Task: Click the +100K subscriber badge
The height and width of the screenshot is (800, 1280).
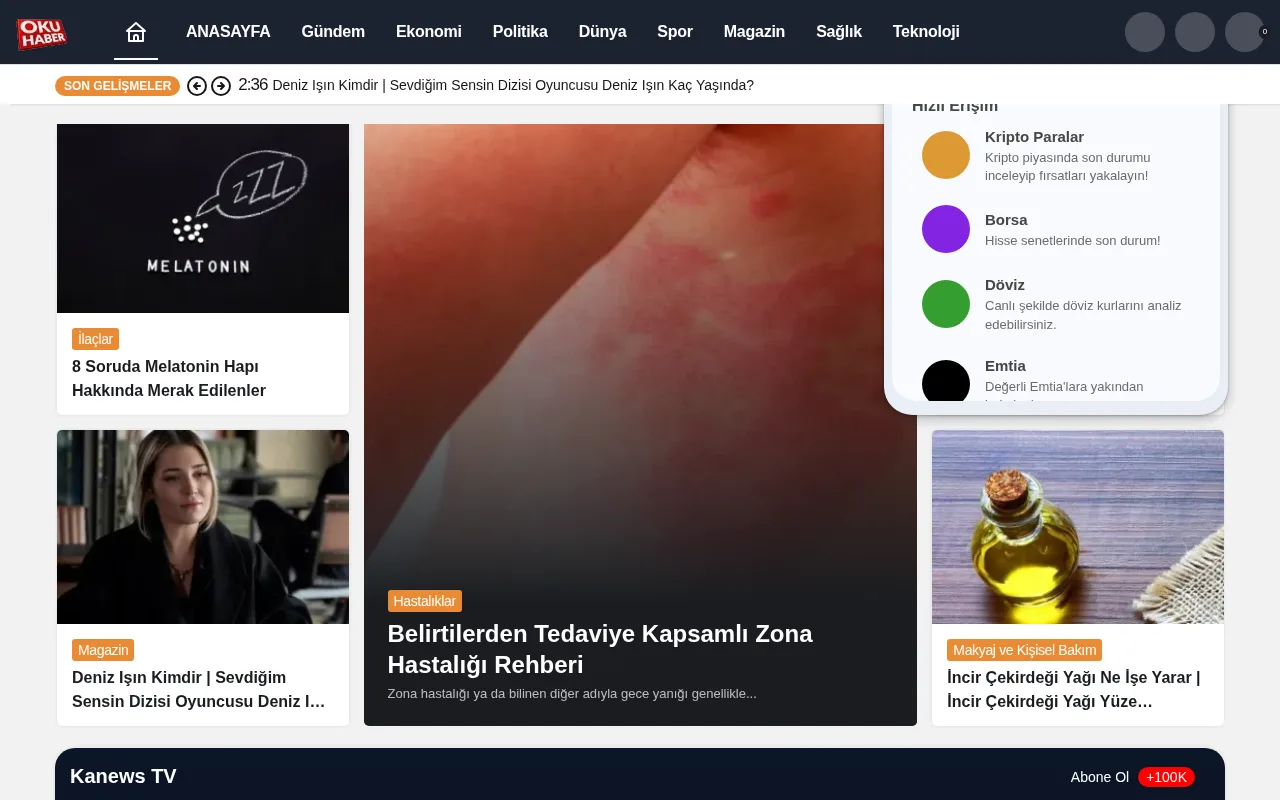Action: coord(1166,777)
